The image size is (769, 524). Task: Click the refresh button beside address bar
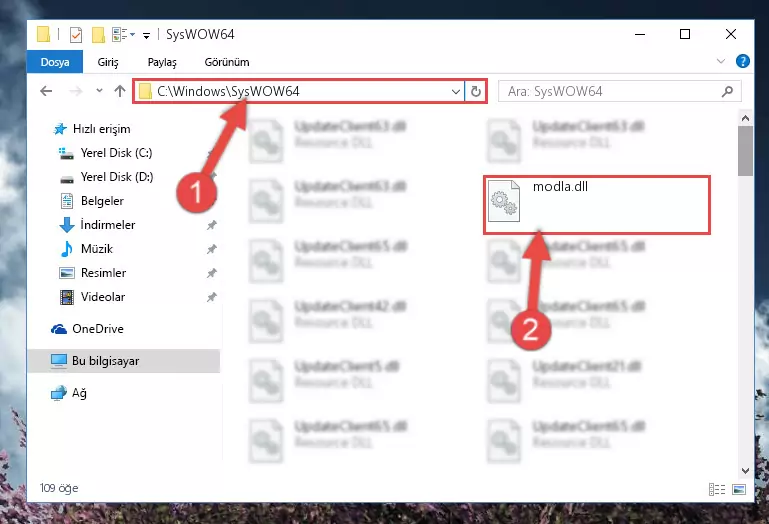click(476, 91)
